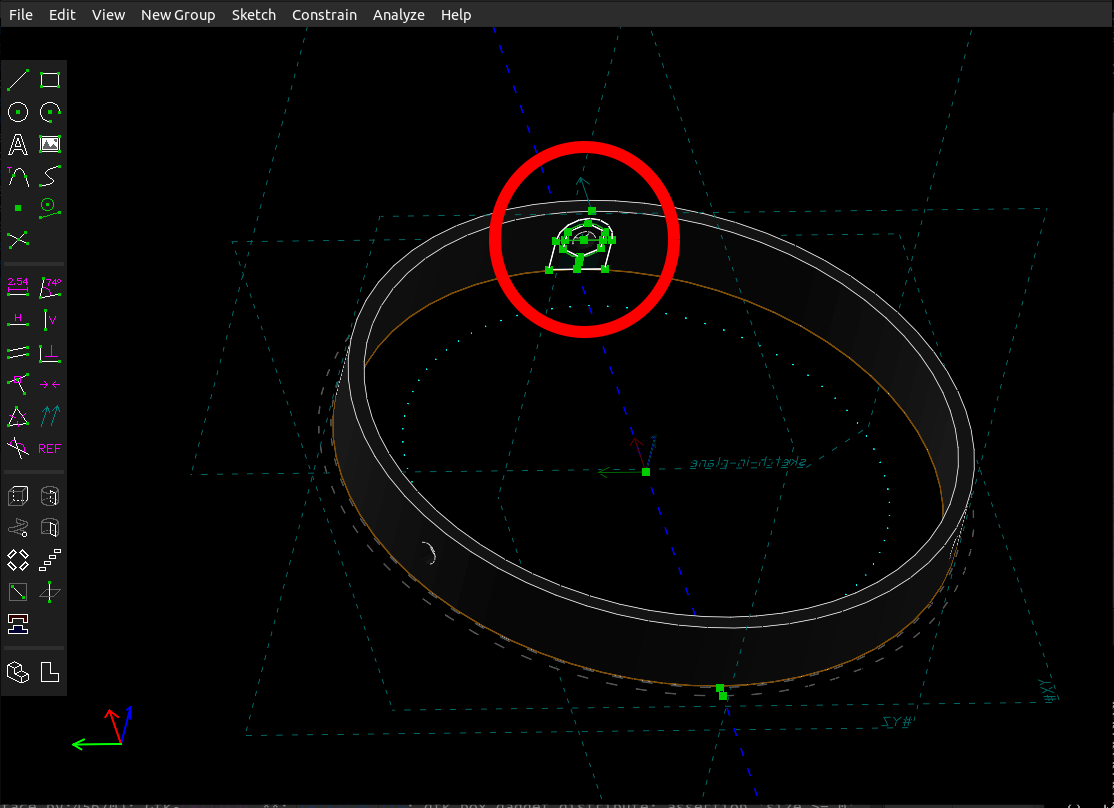
Task: Apply the perpendicular constraint
Action: pos(49,352)
